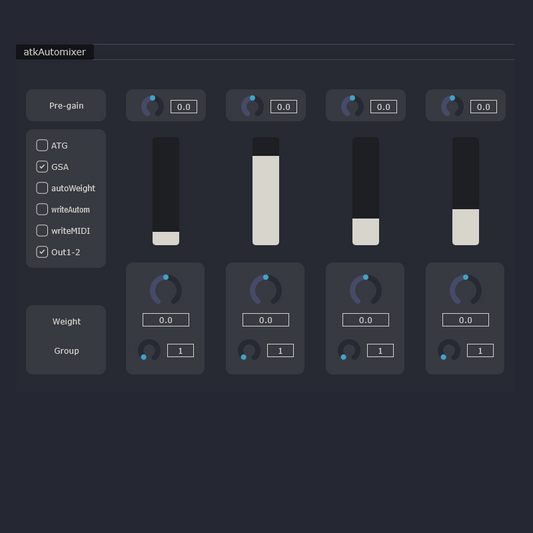Click the second channel level meter bar

(265, 191)
